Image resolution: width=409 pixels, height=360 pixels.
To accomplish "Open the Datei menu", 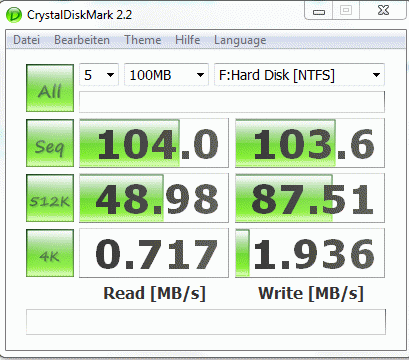I will 26,40.
